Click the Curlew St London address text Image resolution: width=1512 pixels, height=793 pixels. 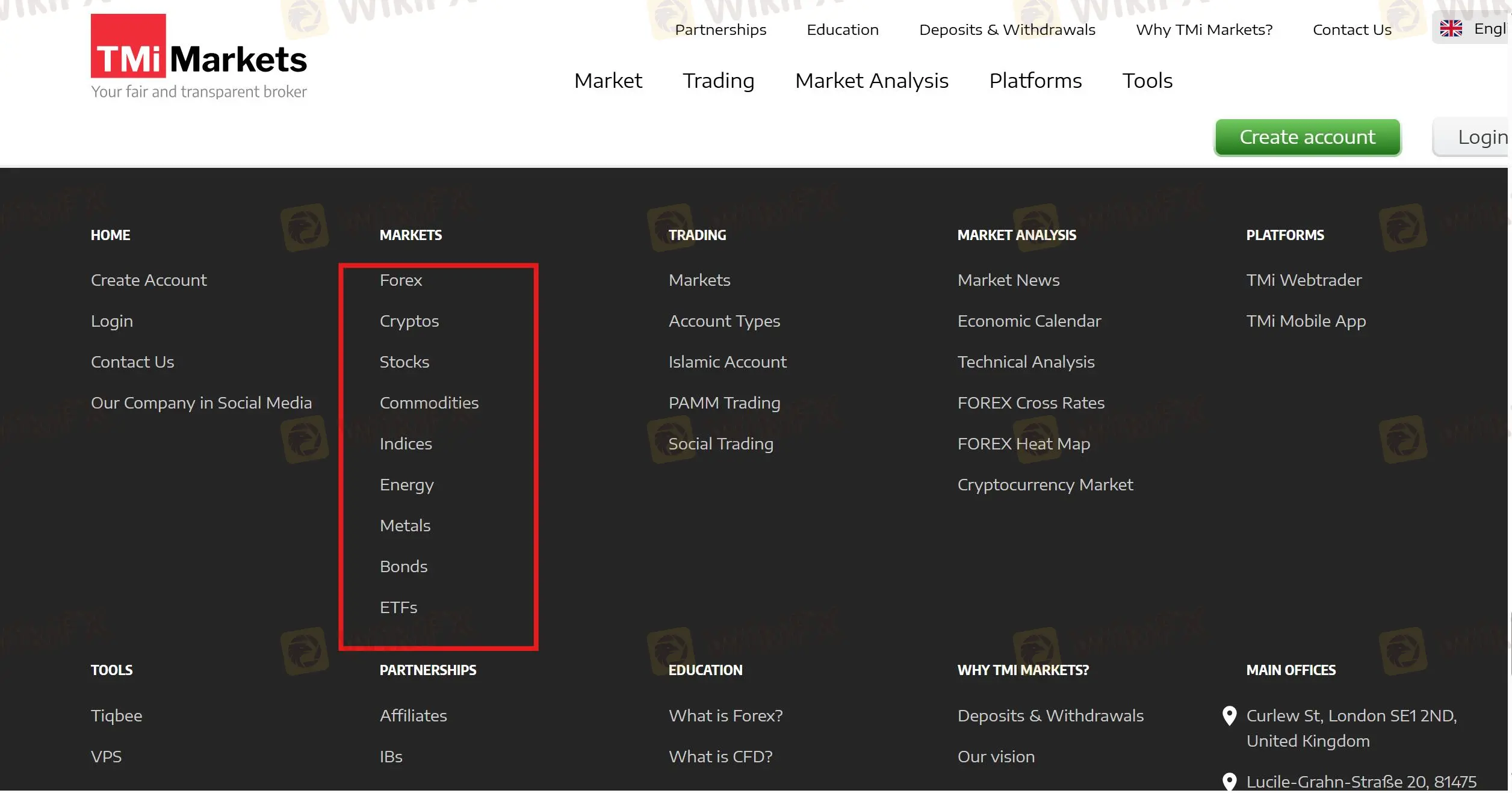point(1352,728)
